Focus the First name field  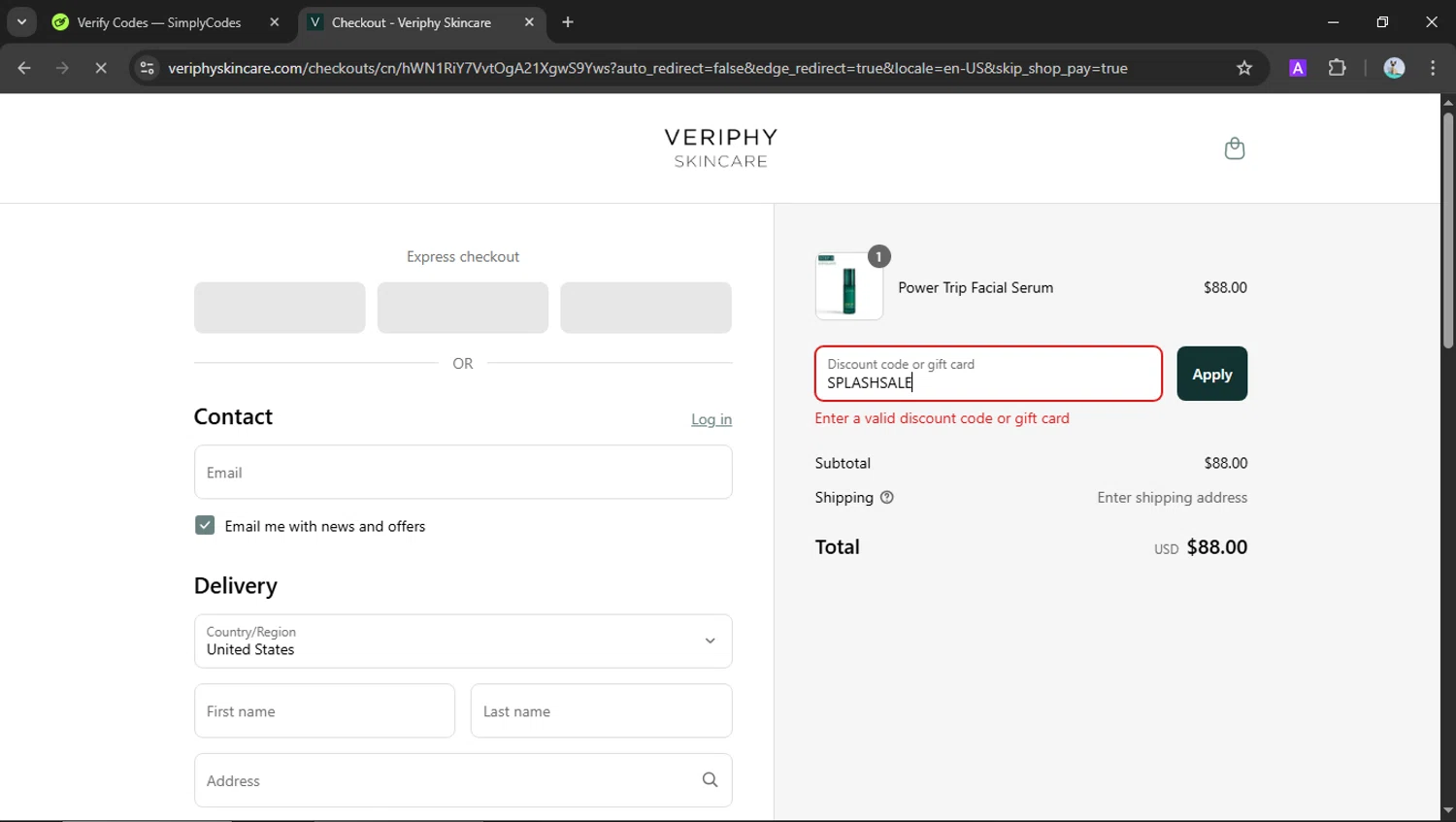click(x=324, y=710)
